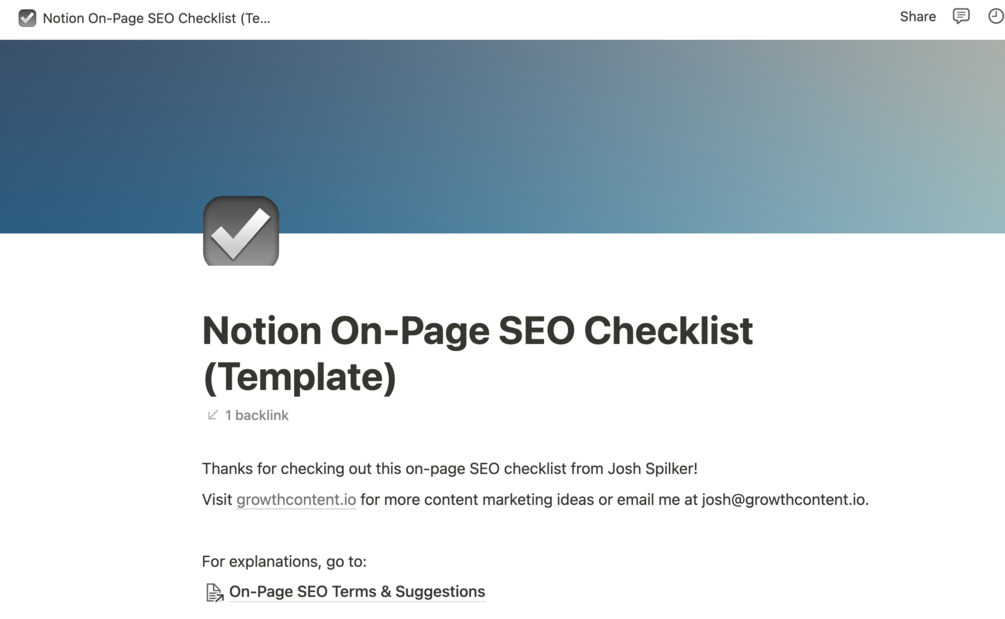Click the first line of the main page heading
Viewport: 1005px width, 619px height.
click(477, 331)
